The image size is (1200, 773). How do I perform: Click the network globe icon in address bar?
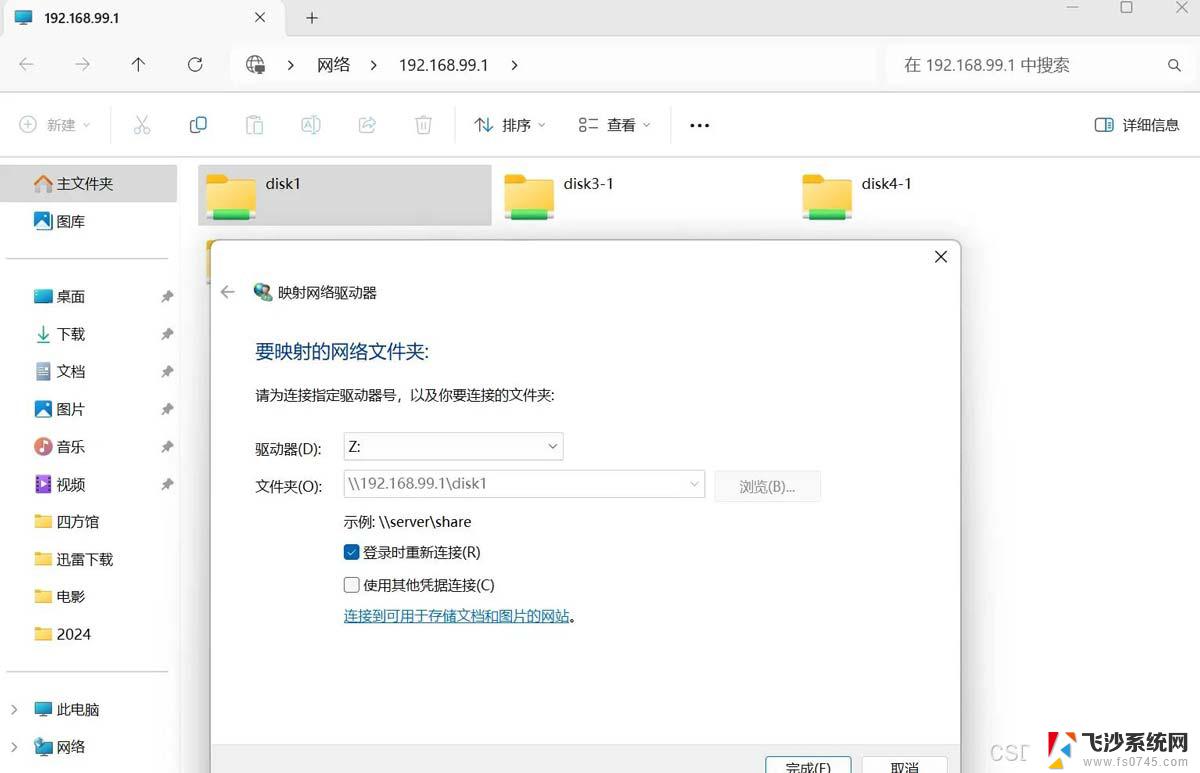click(x=256, y=65)
